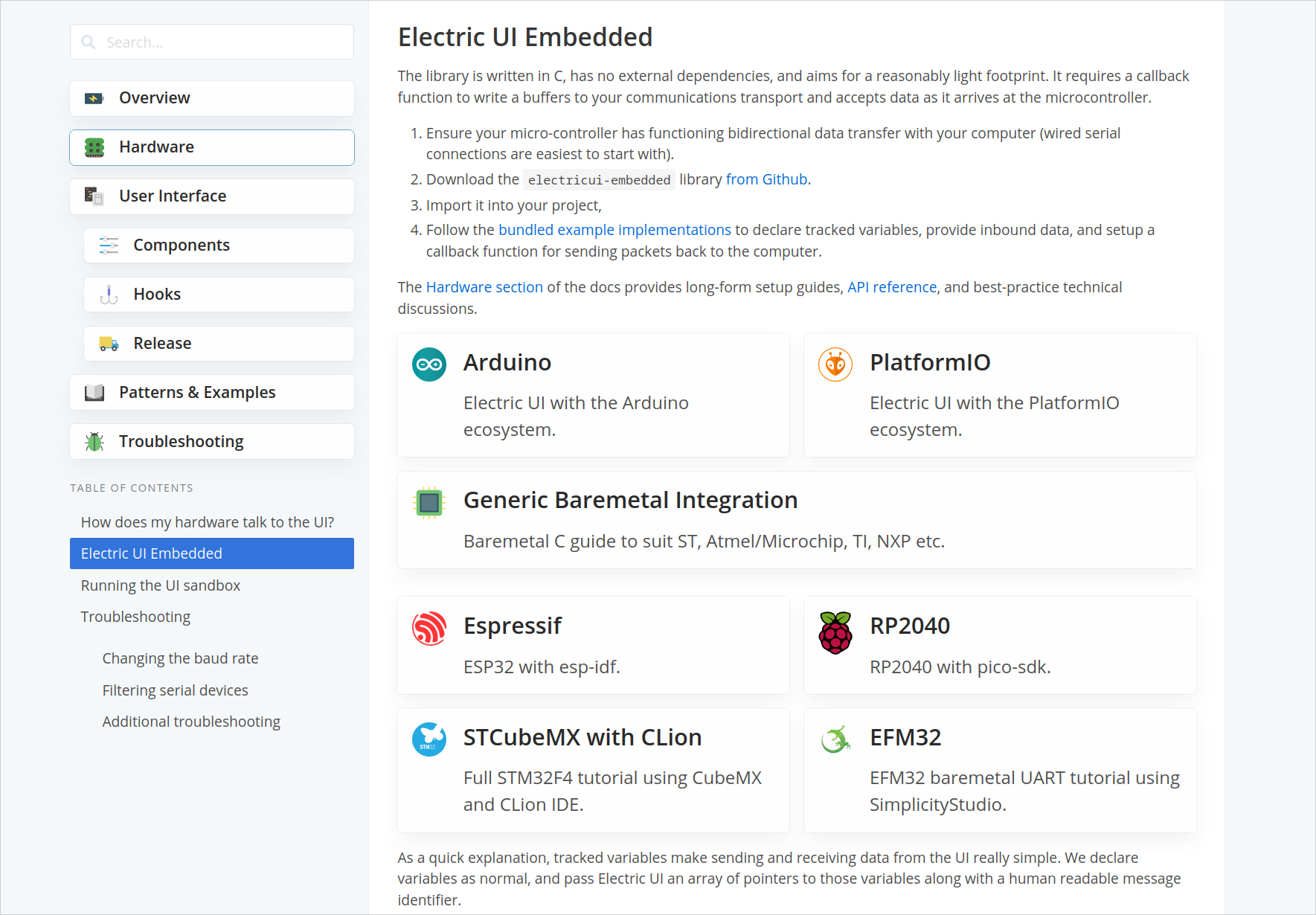
Task: Open Generic Baremetal Integration card title
Action: (630, 500)
